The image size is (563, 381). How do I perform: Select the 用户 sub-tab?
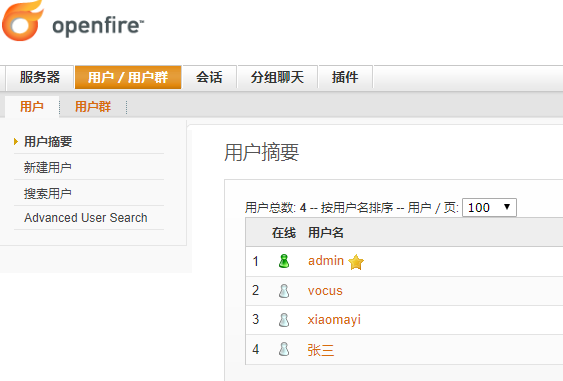32,107
